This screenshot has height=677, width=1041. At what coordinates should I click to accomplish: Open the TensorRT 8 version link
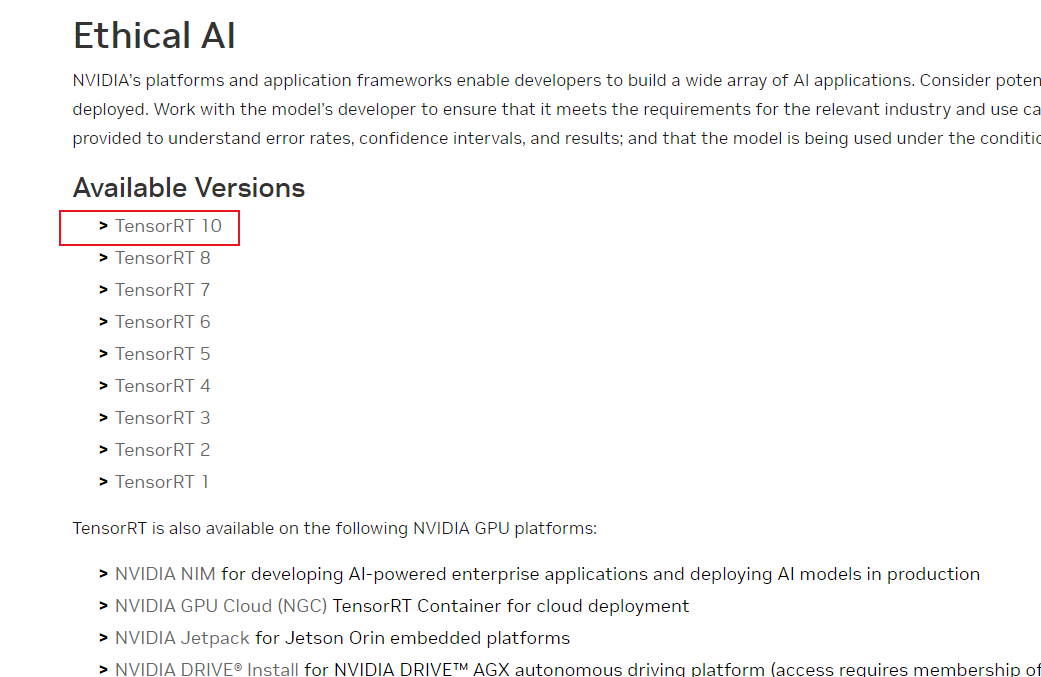(163, 258)
